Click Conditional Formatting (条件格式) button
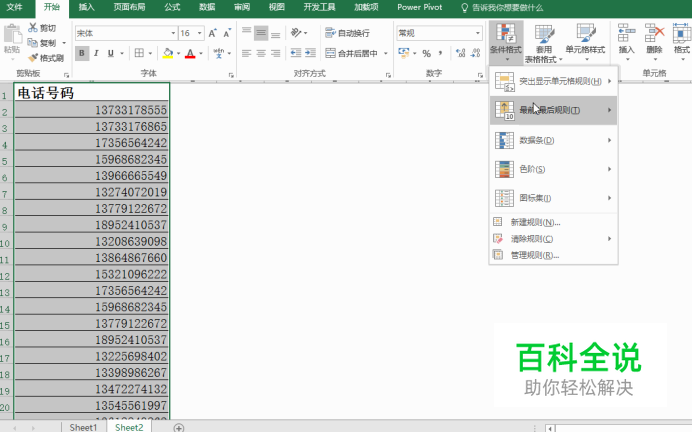The image size is (692, 432). (x=506, y=42)
